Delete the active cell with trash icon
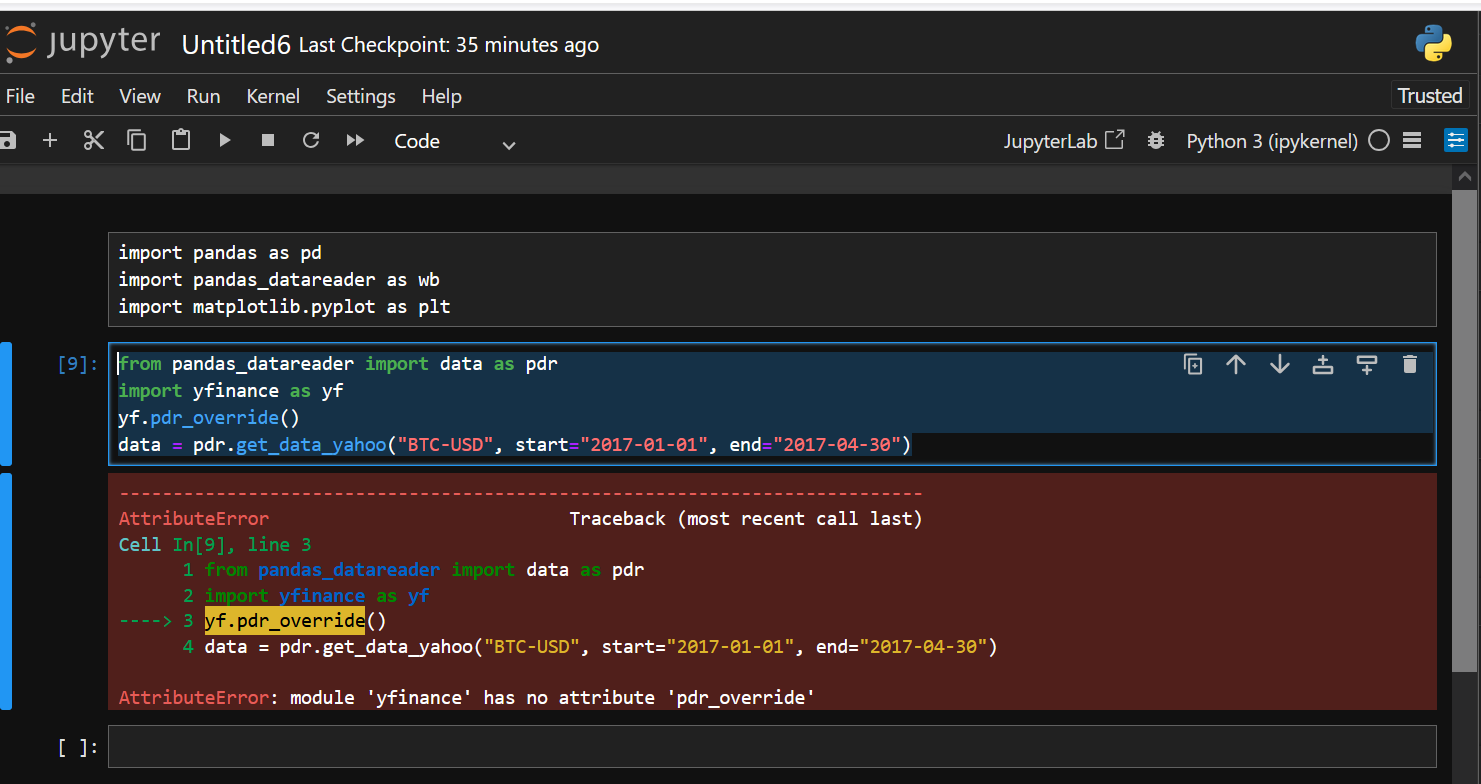The image size is (1481, 784). pyautogui.click(x=1410, y=365)
